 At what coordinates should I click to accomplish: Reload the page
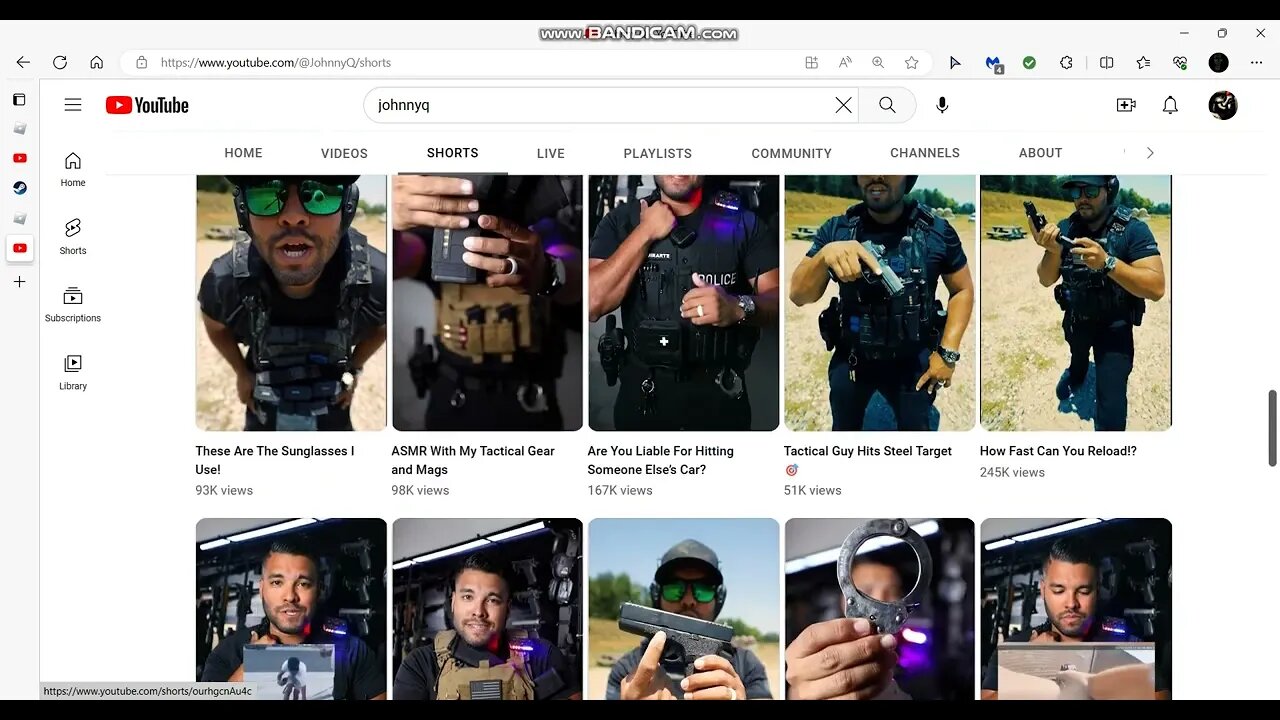tap(60, 62)
